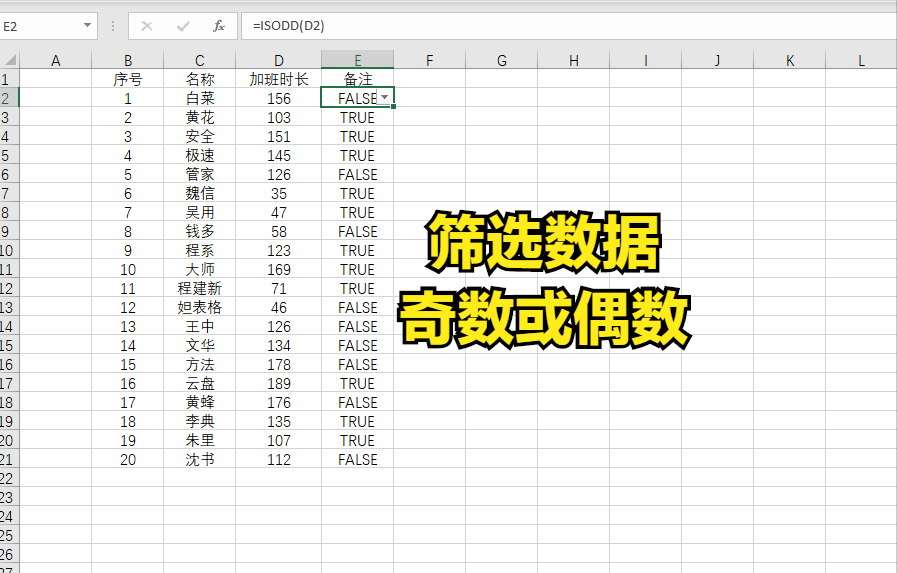The width and height of the screenshot is (897, 573).
Task: Click the name cell 沈书
Action: pyautogui.click(x=200, y=459)
